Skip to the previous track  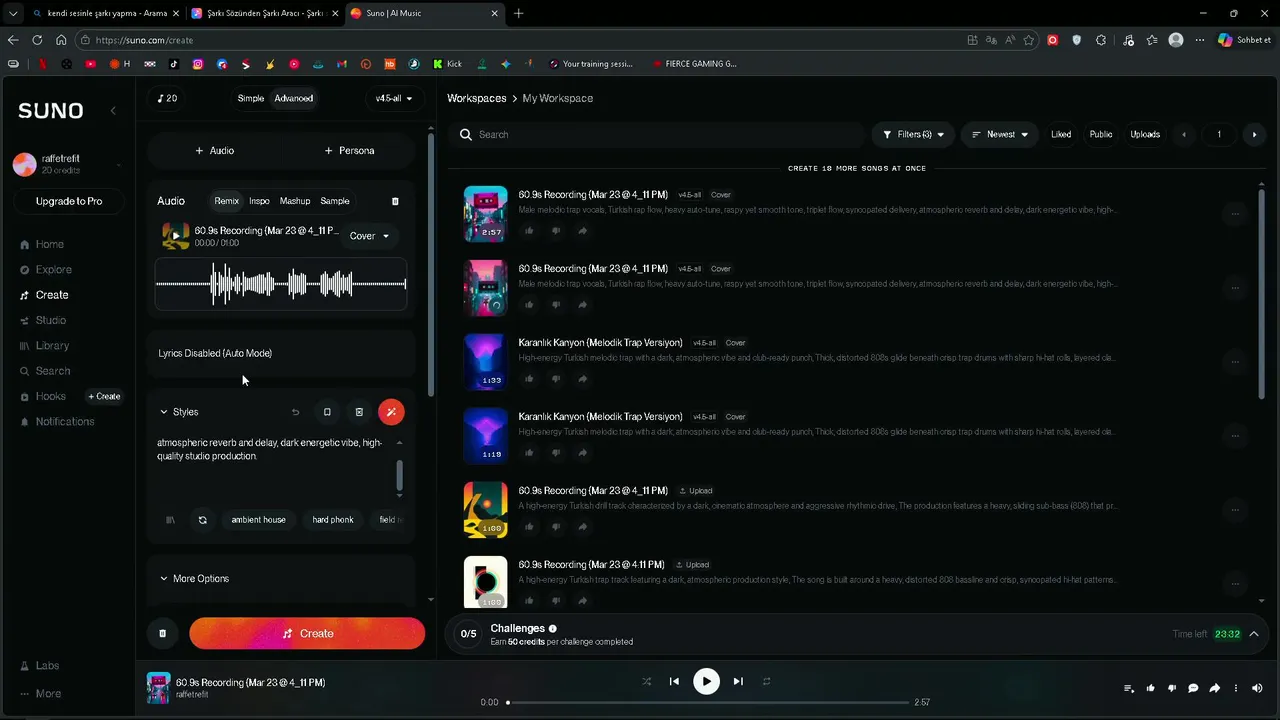tap(674, 682)
